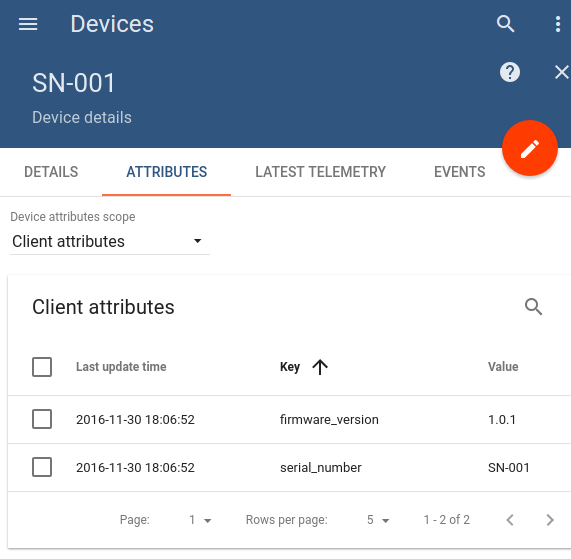Search within Client attributes table
Screen dimensions: 571x559
533,307
